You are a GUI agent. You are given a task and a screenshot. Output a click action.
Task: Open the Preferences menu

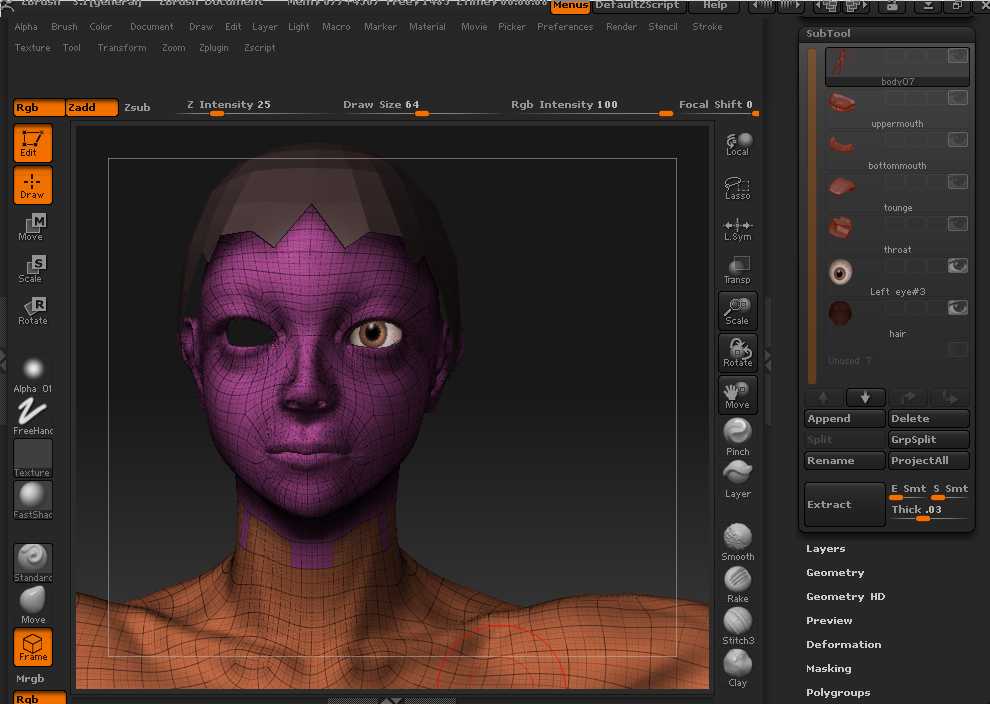565,27
